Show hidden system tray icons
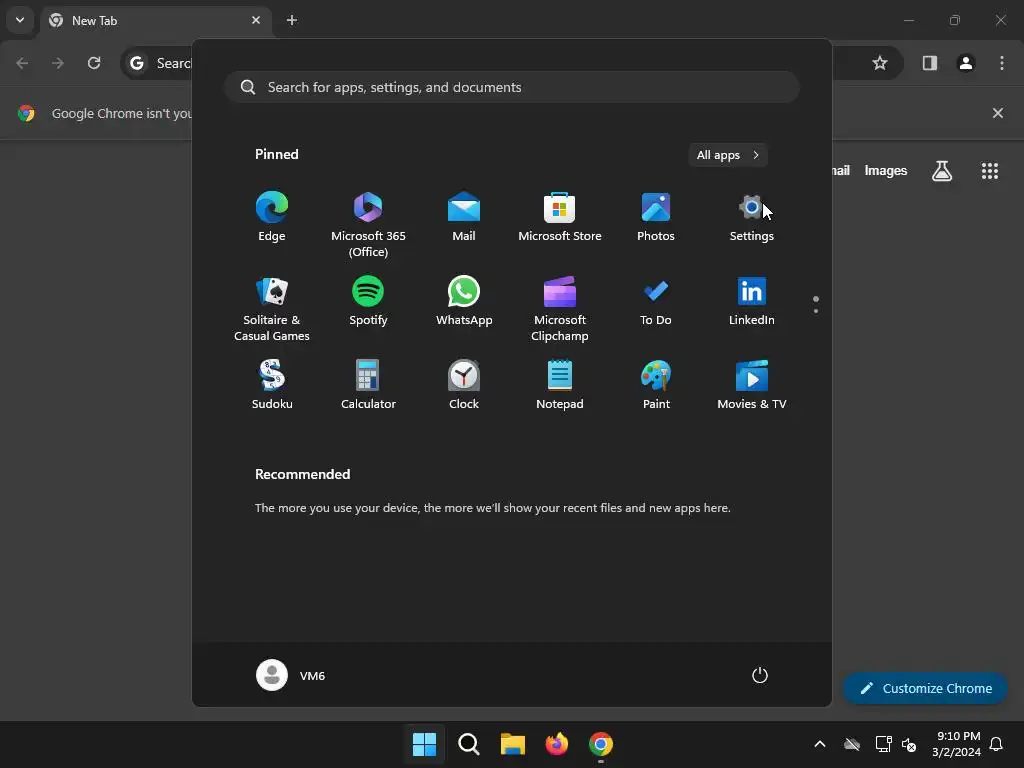 (820, 744)
